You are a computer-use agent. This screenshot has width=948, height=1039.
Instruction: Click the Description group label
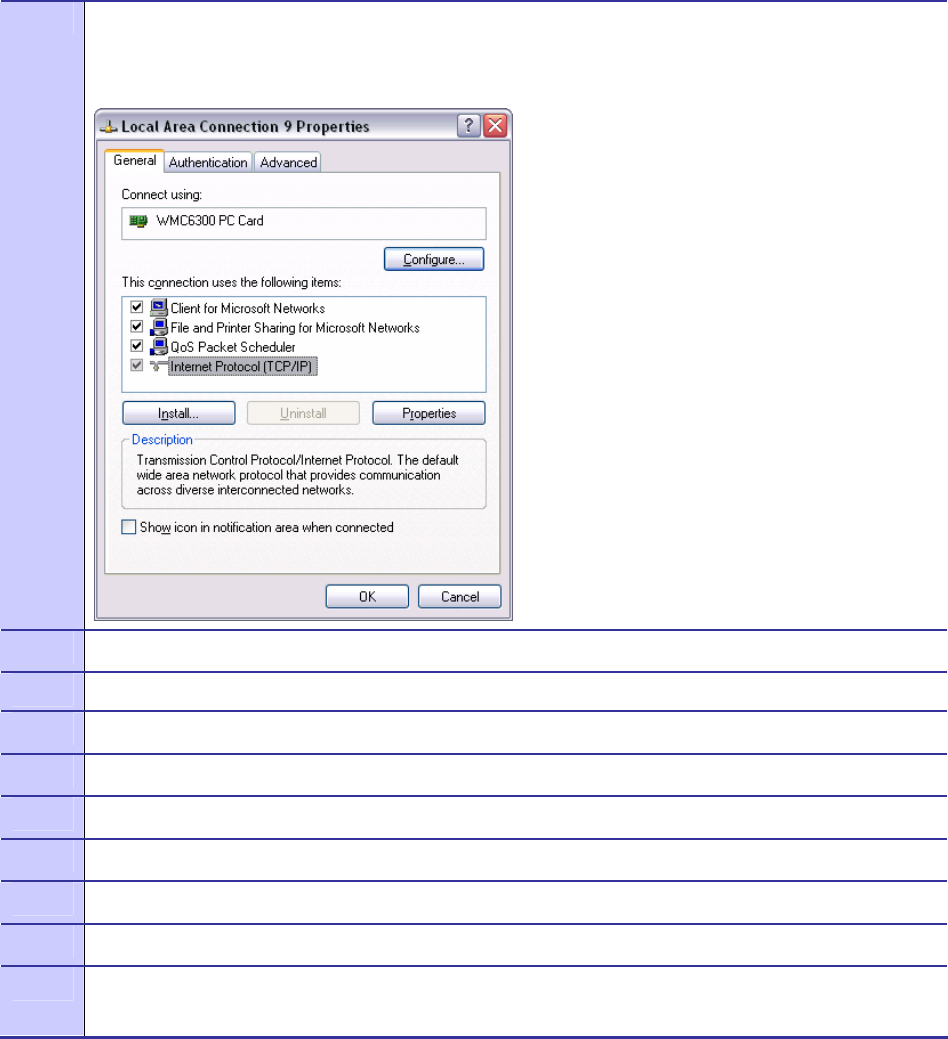[x=162, y=439]
